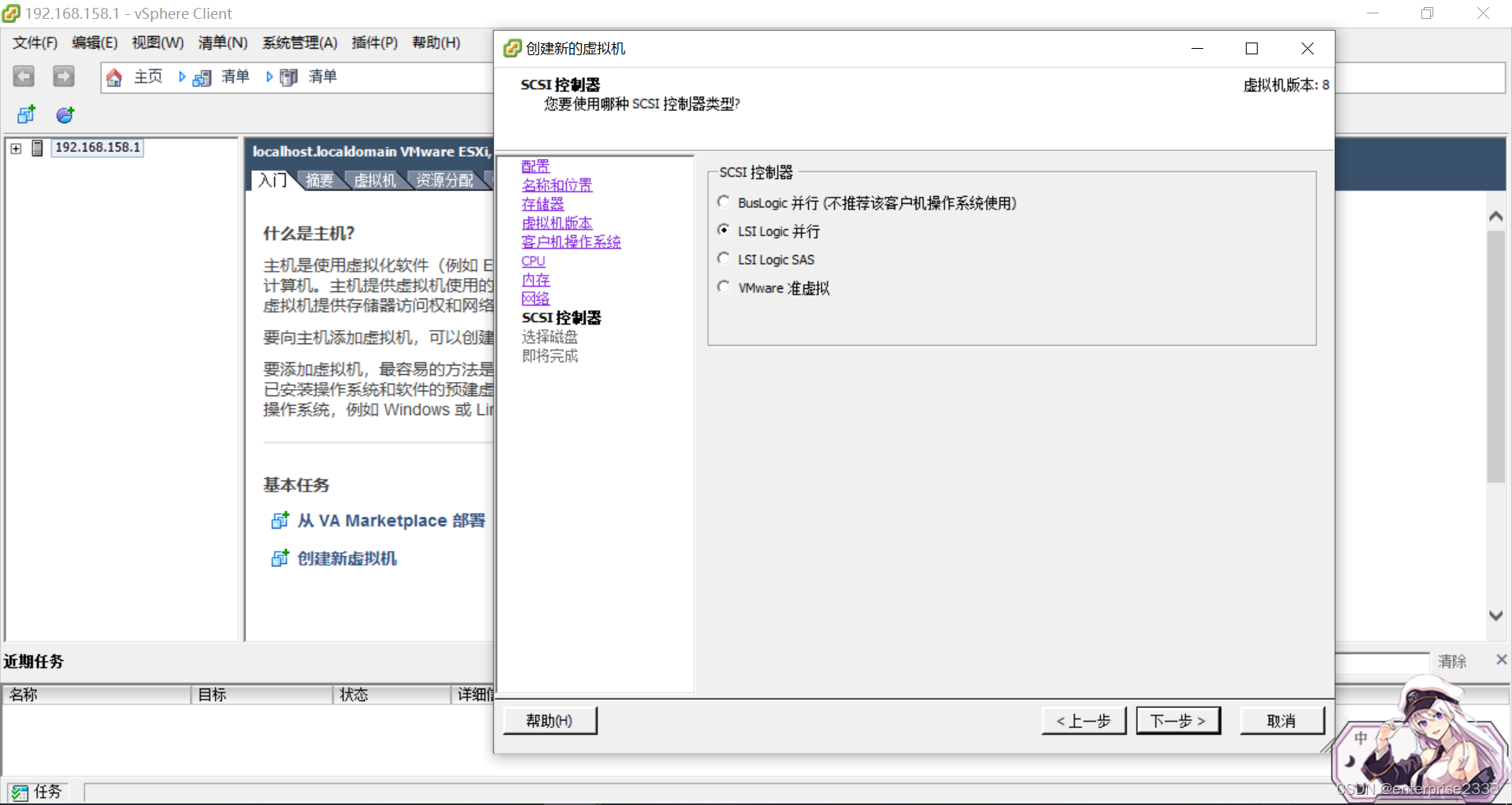Switch to the 虚拟机 tab
Screen dimensions: 1512x805
tap(375, 180)
